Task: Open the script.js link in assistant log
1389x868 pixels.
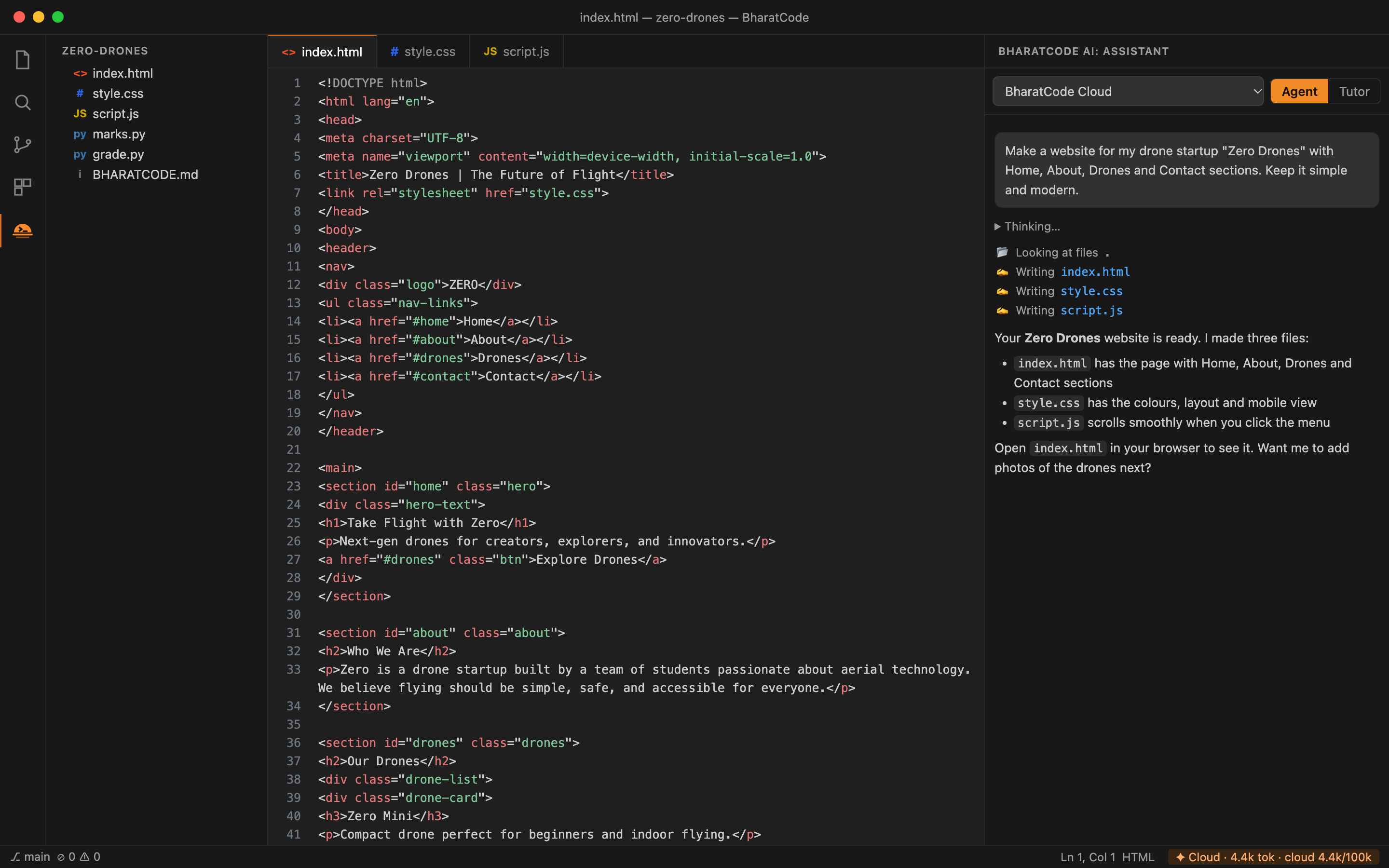Action: (x=1091, y=310)
